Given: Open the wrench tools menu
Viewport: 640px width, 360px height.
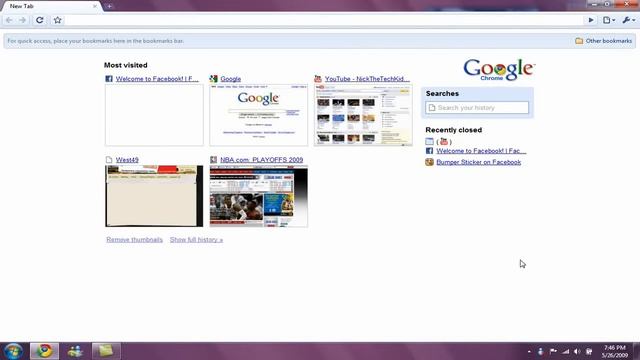Looking at the screenshot, I should 629,20.
